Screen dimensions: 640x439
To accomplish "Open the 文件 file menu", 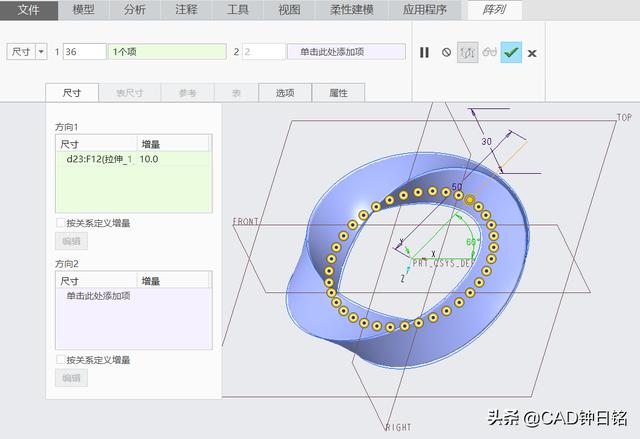I will click(x=29, y=10).
